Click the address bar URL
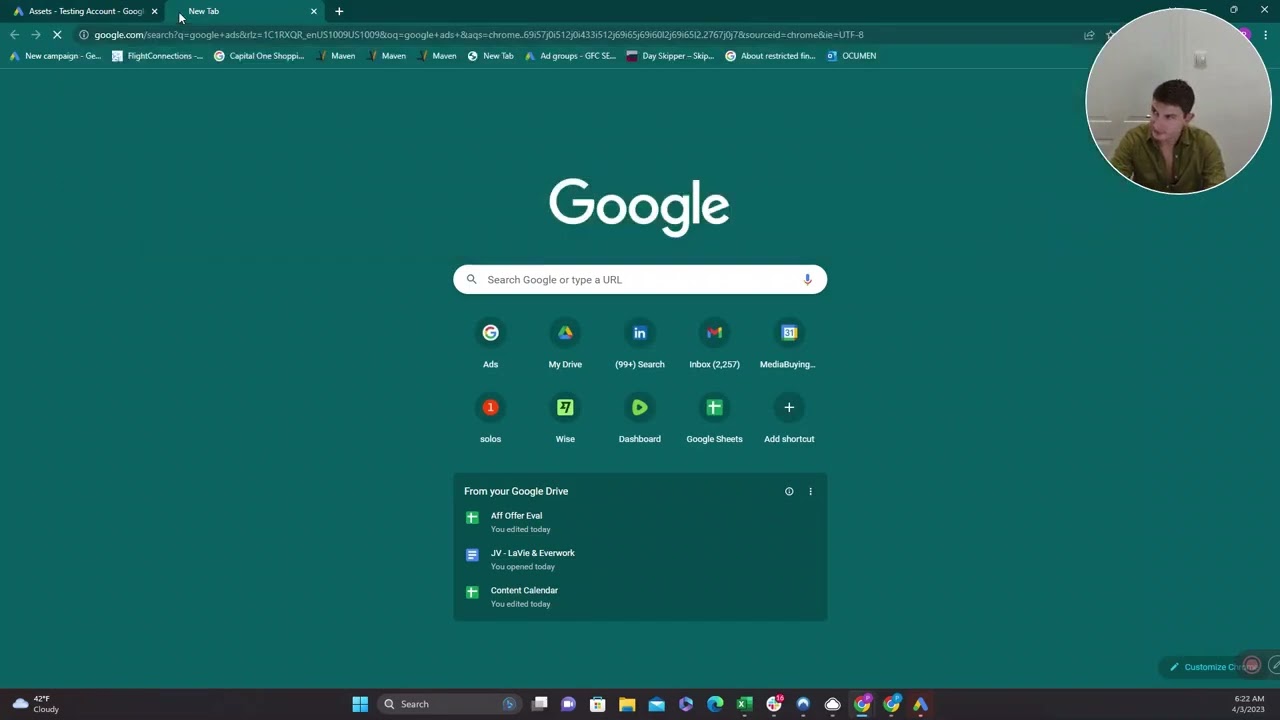The height and width of the screenshot is (720, 1280). 479,35
